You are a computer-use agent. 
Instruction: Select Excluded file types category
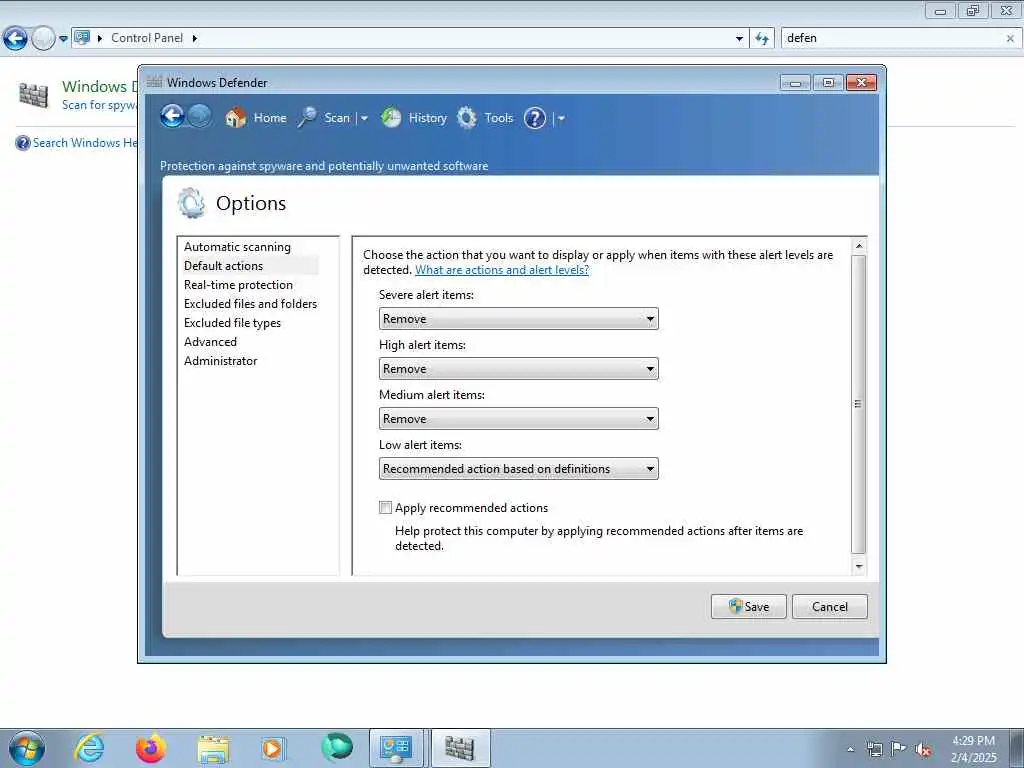tap(232, 323)
